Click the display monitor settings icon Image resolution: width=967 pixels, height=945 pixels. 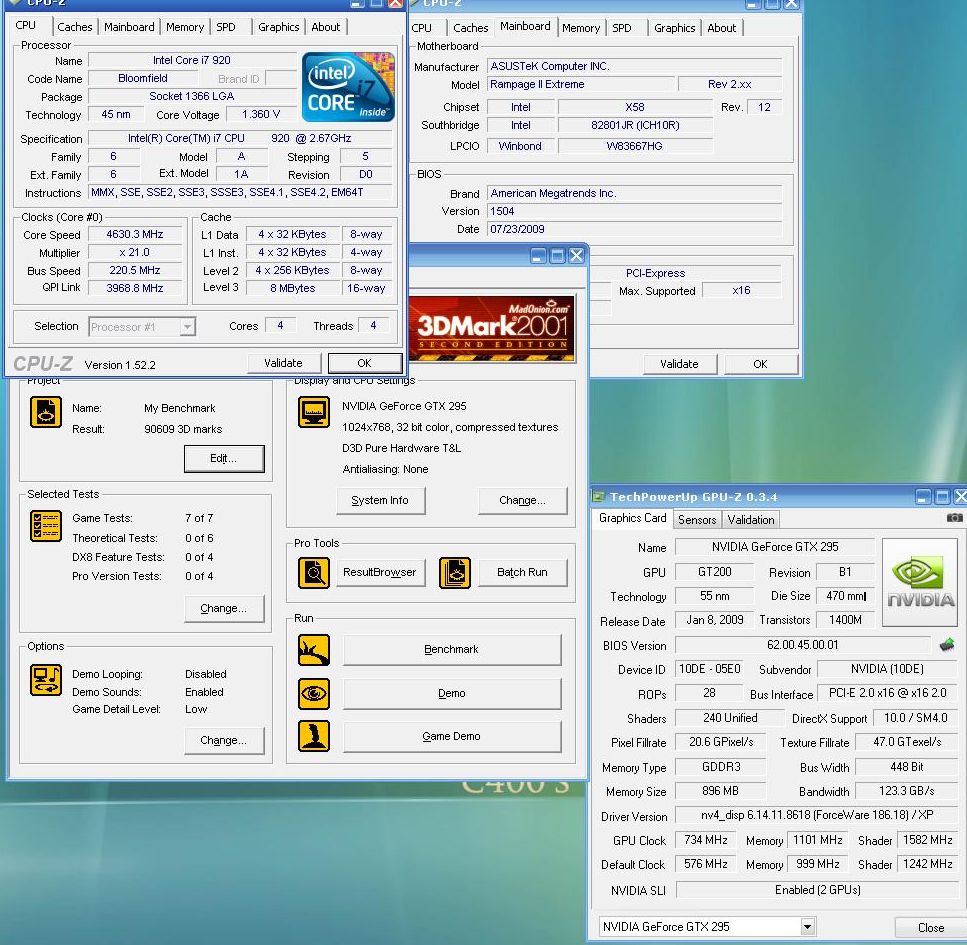314,412
